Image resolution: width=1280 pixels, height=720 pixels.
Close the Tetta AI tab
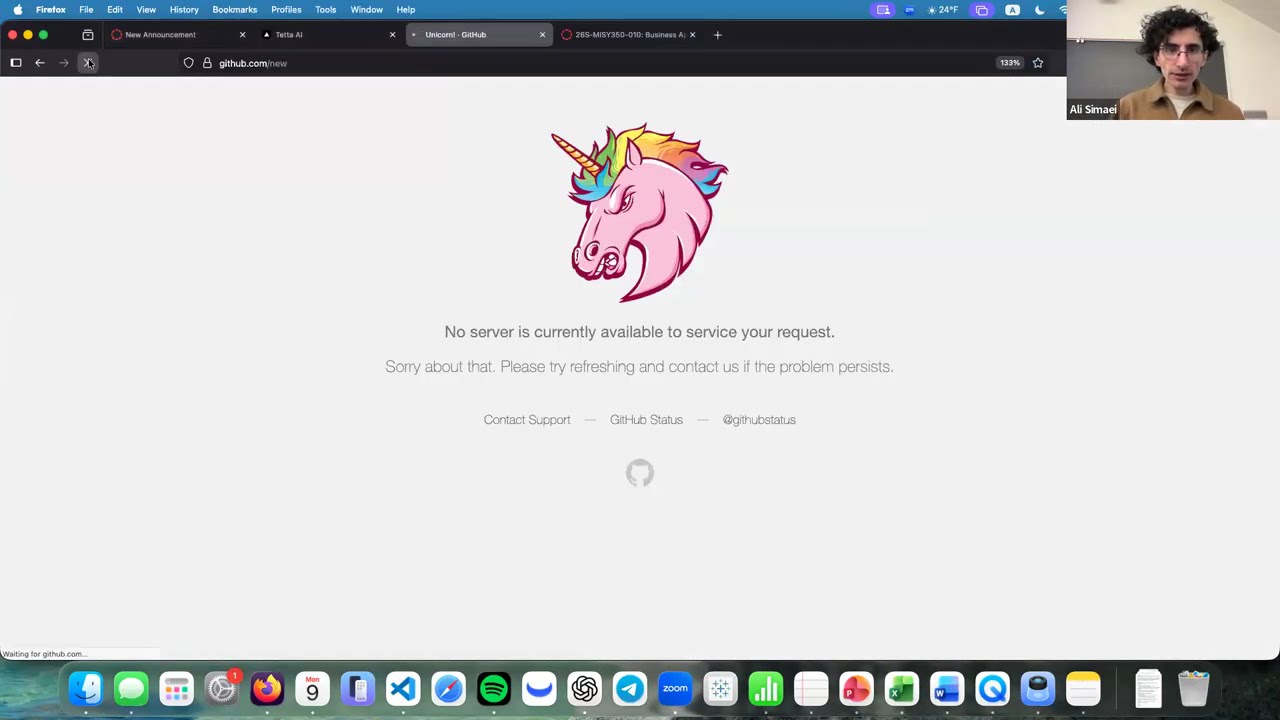coord(392,35)
